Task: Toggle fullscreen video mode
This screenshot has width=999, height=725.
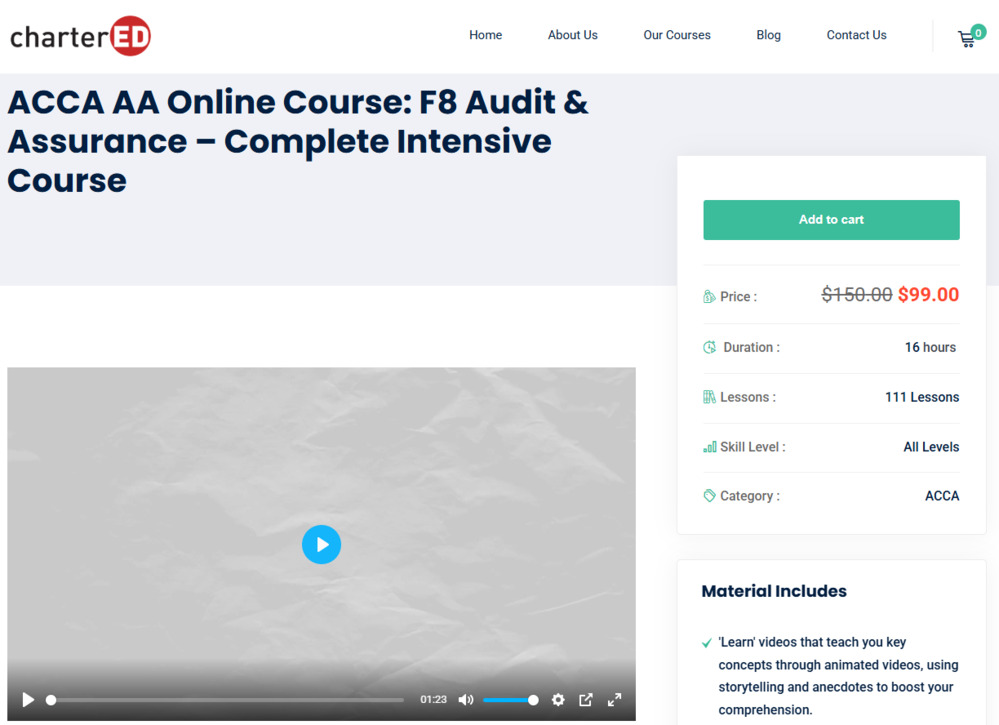Action: coord(614,700)
